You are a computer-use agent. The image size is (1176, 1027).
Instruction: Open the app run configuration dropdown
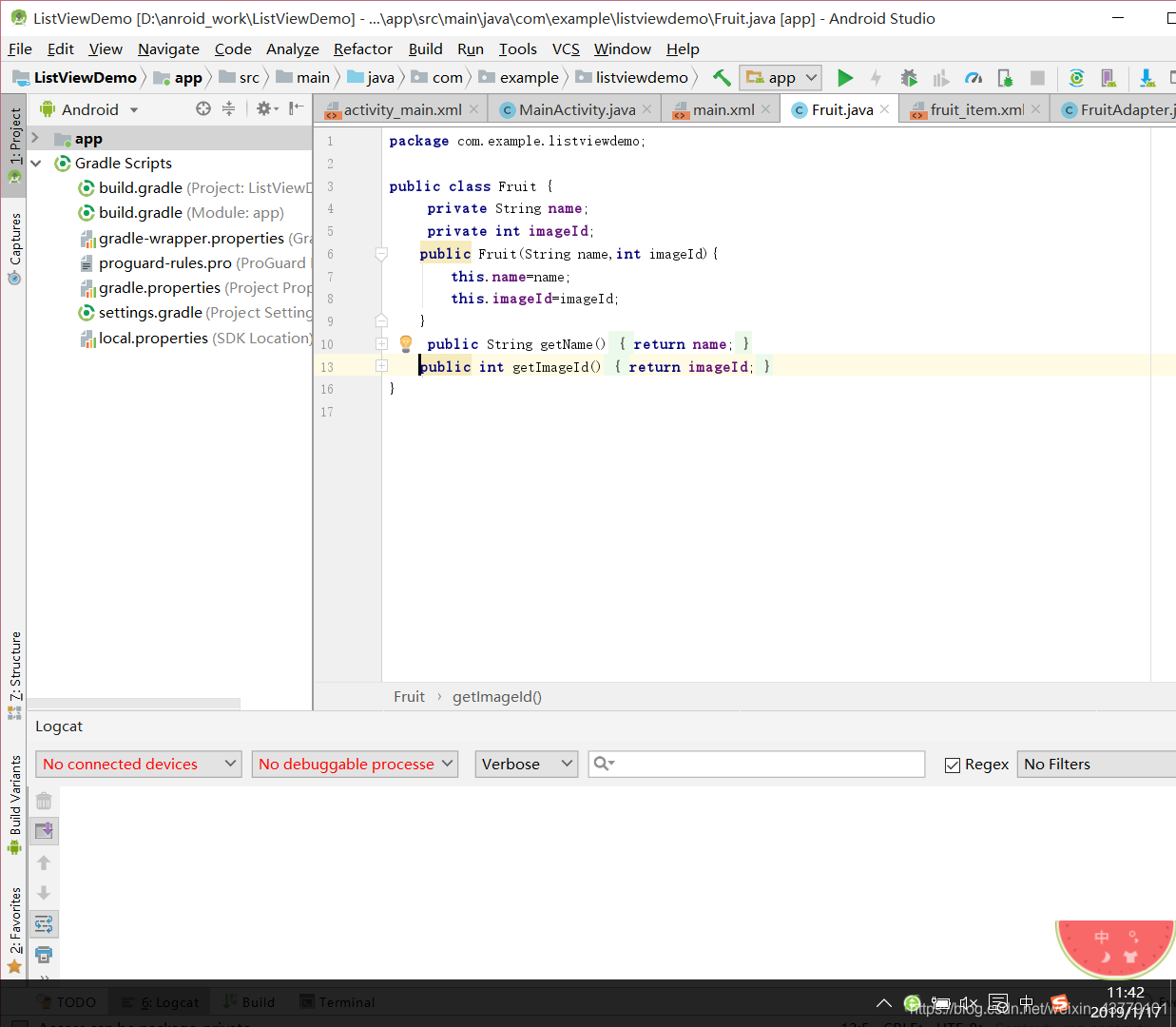pos(781,78)
